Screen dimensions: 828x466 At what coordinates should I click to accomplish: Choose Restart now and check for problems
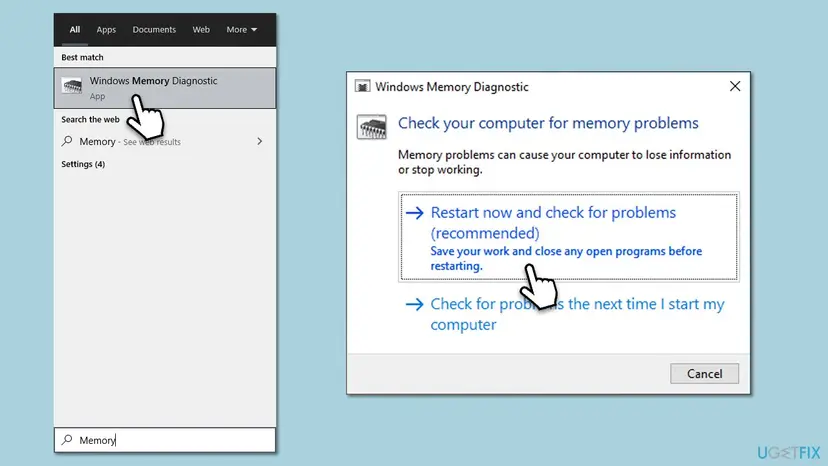[569, 237]
